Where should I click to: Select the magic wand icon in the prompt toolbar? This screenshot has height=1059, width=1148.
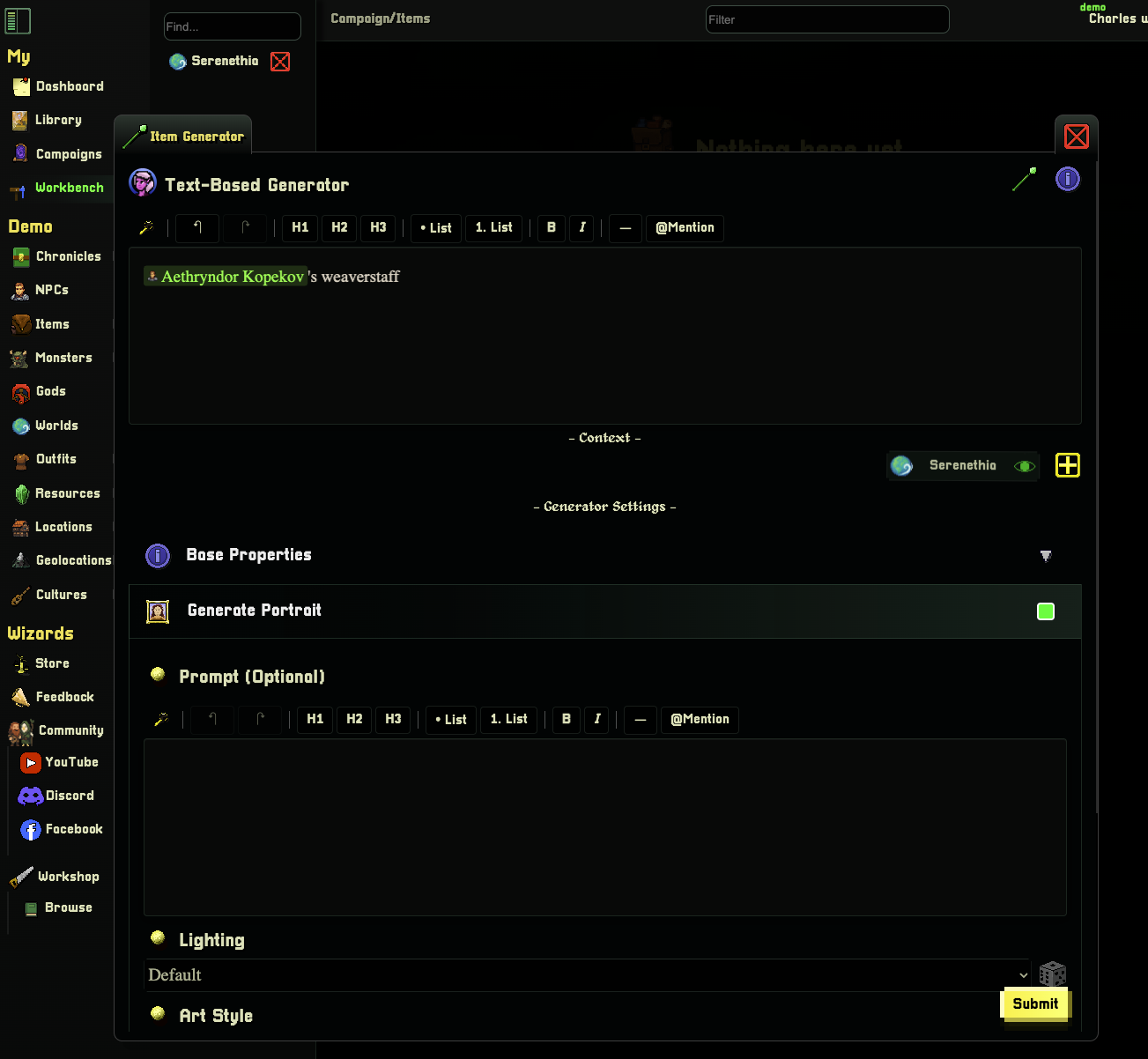[162, 720]
